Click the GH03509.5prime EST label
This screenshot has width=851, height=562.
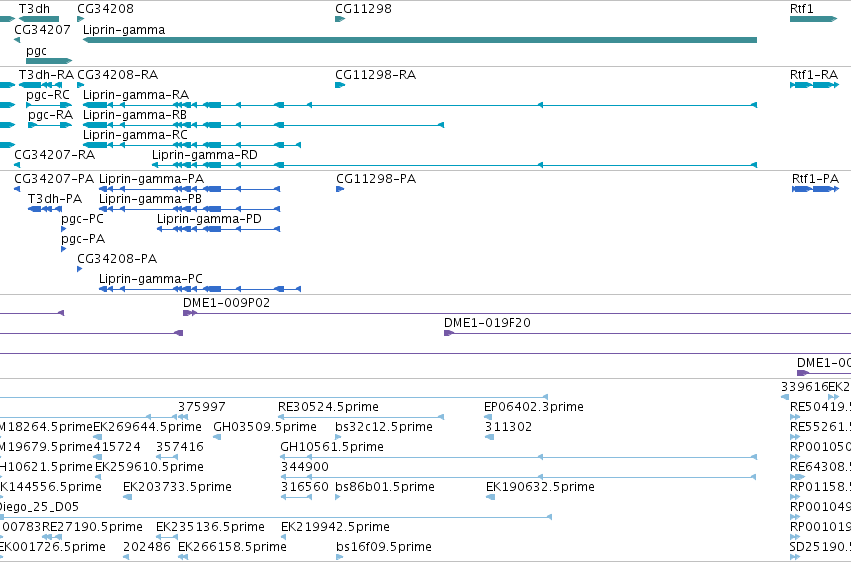[265, 427]
